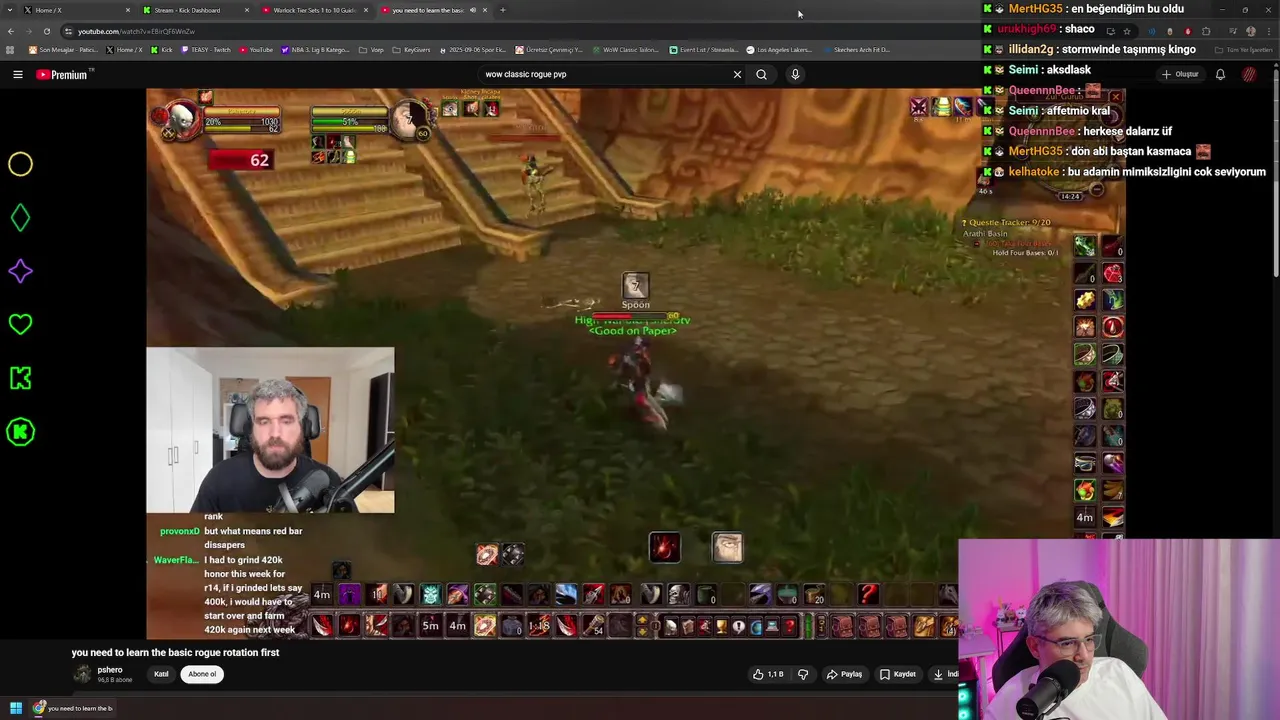1280x720 pixels.
Task: Open the pshero channel name link
Action: [110, 670]
